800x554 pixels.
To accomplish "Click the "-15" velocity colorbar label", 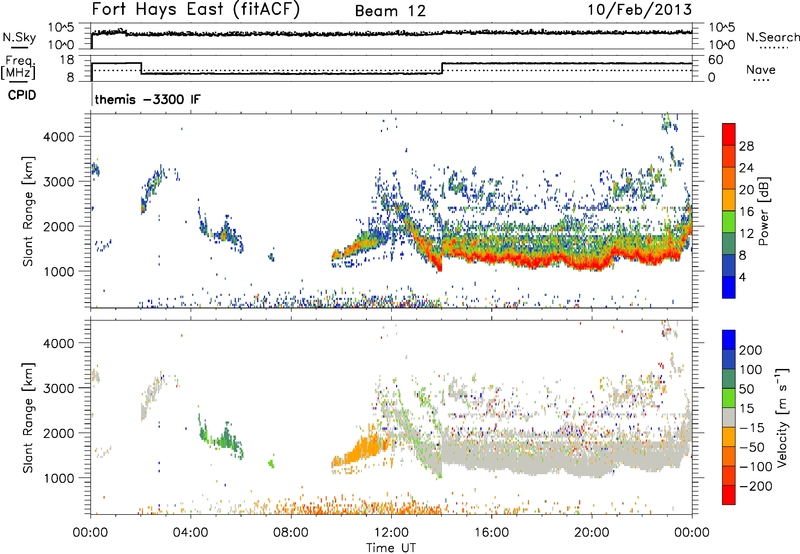I will pos(752,428).
